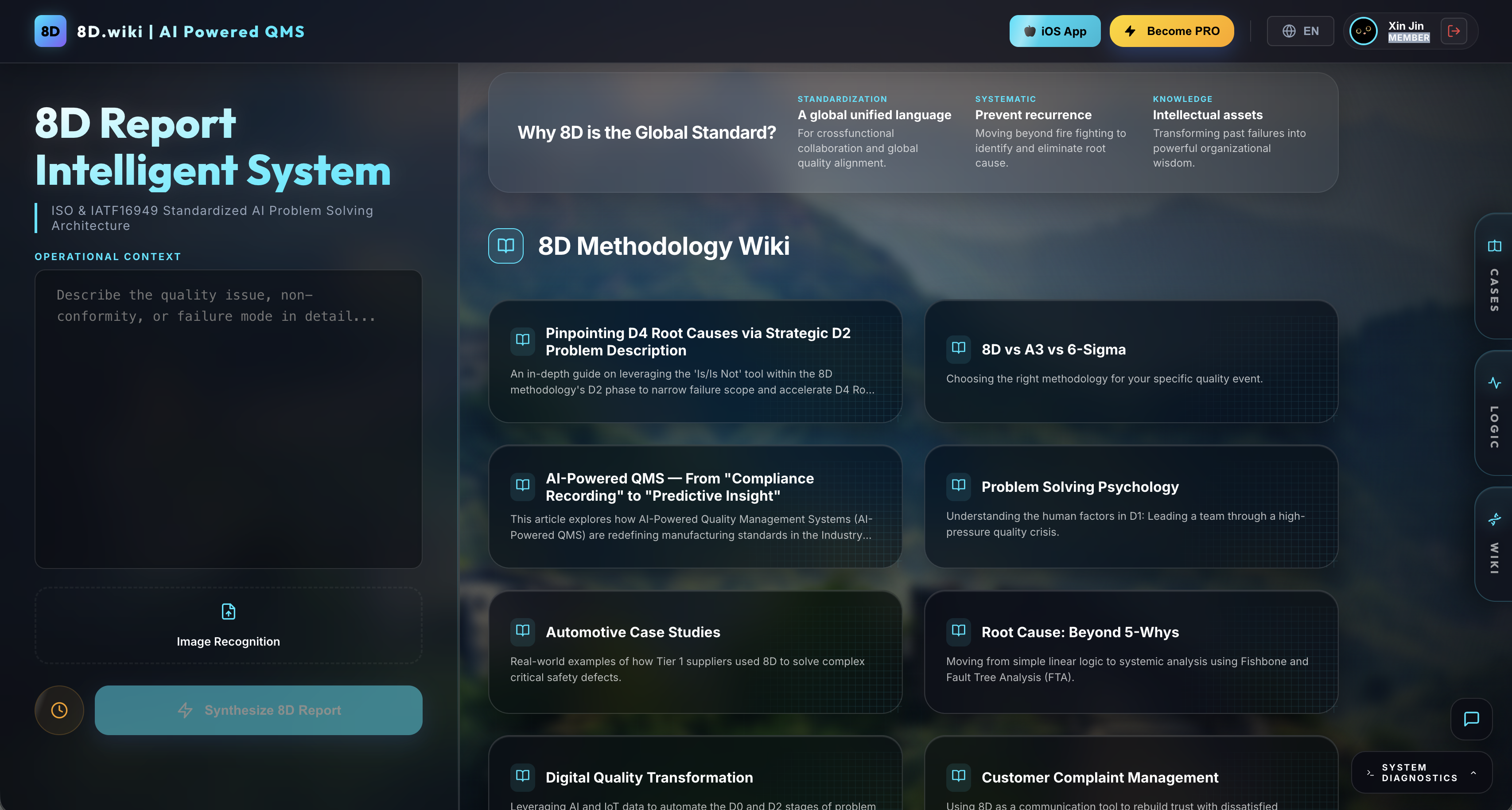1512x810 pixels.
Task: Click 'A global unified language' heading
Action: point(874,115)
